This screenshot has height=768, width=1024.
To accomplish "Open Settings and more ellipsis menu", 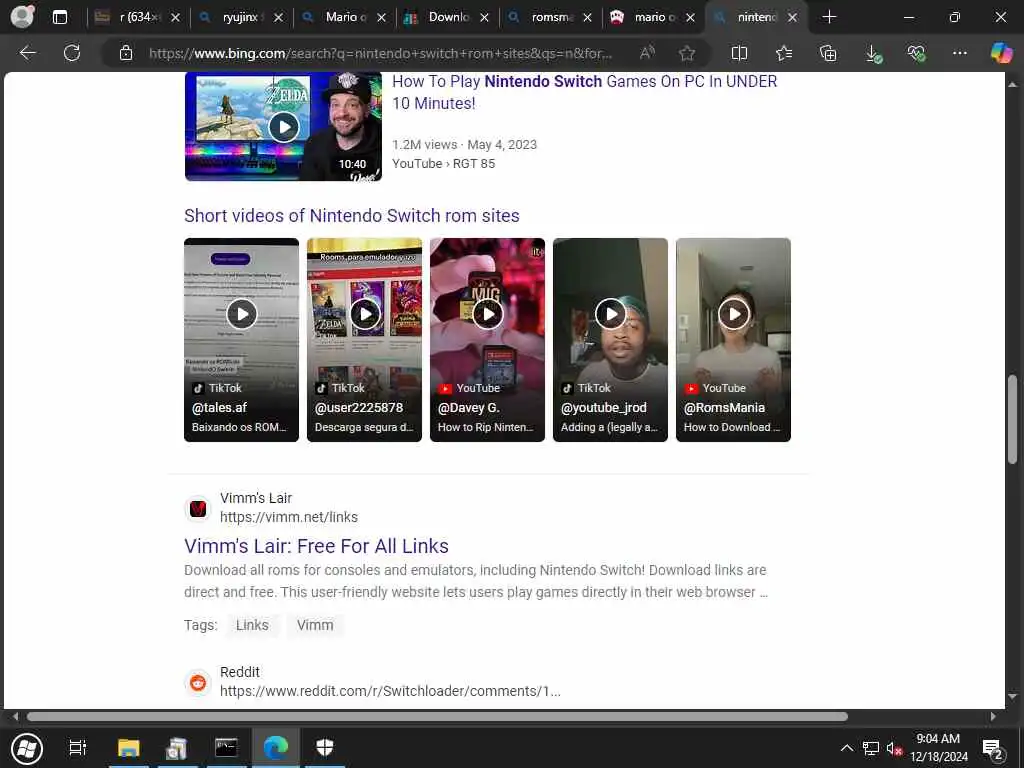I will pyautogui.click(x=960, y=53).
